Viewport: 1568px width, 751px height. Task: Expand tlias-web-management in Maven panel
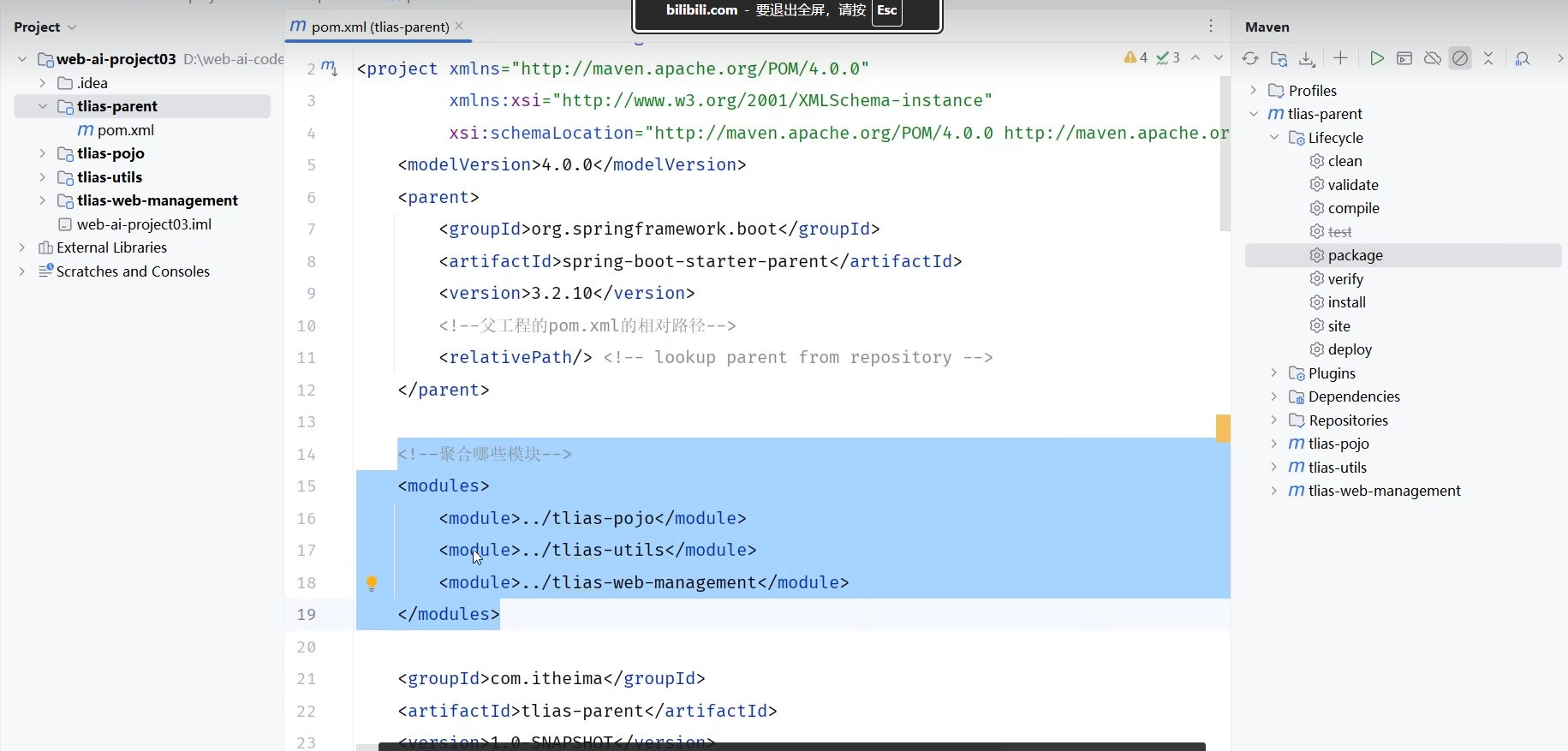click(x=1274, y=491)
